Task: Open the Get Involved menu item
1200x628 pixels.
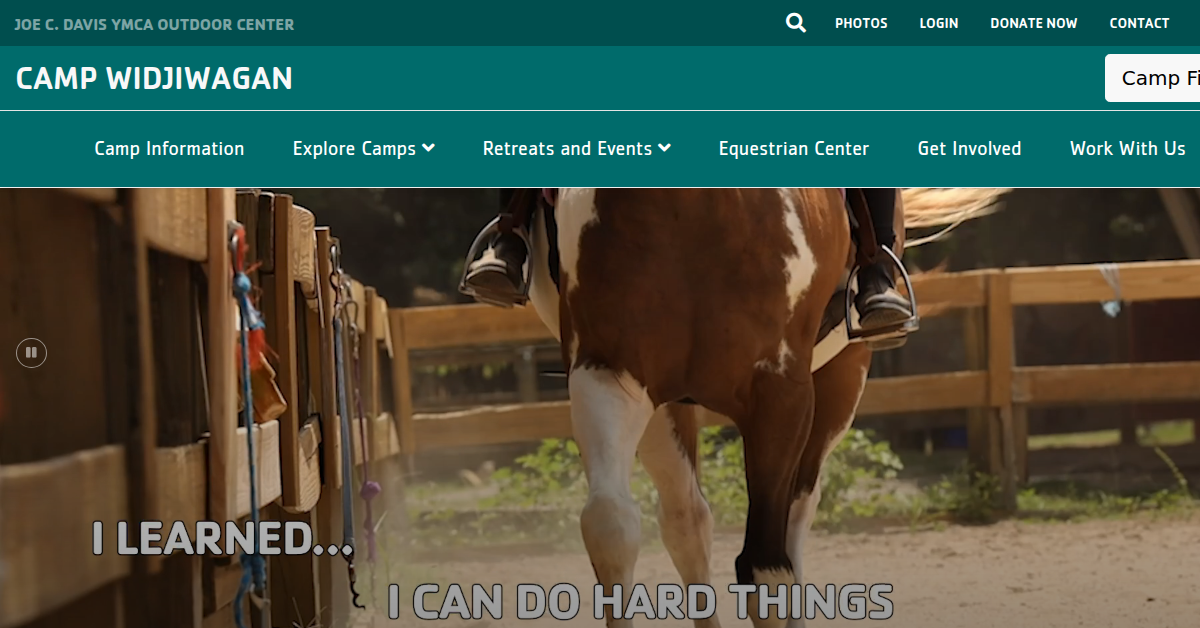Action: click(969, 148)
